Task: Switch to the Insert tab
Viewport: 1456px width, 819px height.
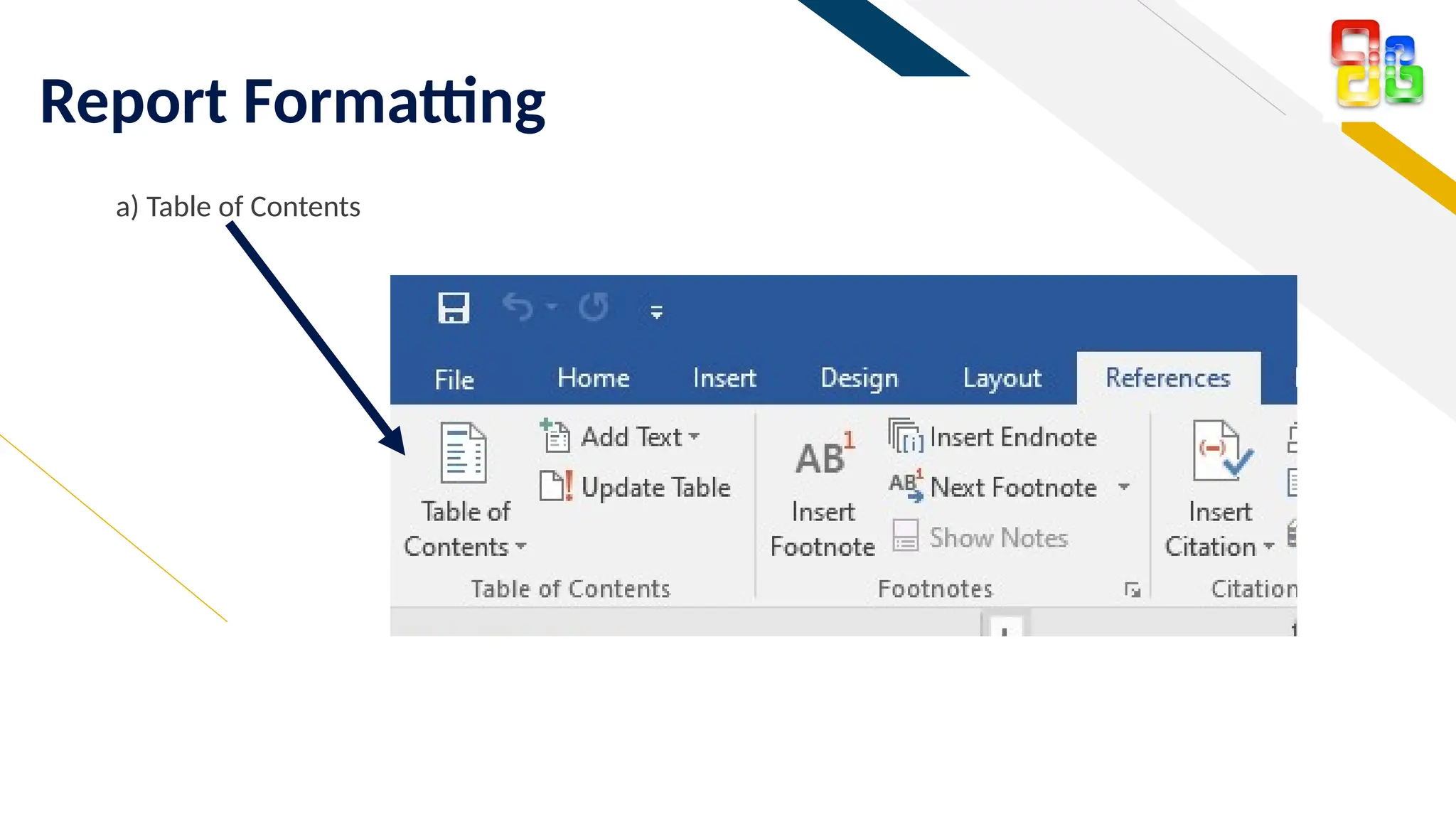Action: click(724, 378)
